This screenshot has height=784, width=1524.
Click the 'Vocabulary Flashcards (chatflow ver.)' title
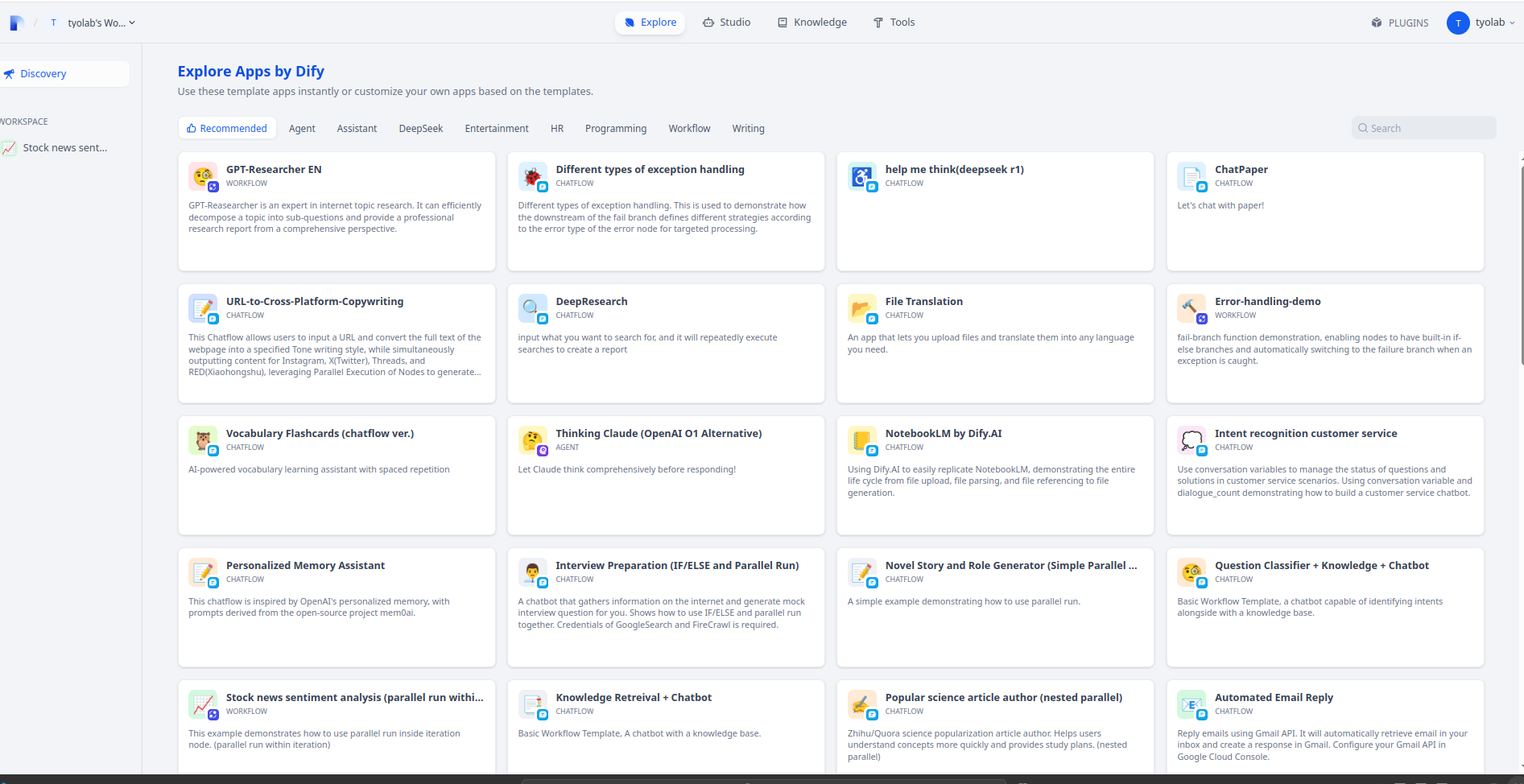(320, 433)
